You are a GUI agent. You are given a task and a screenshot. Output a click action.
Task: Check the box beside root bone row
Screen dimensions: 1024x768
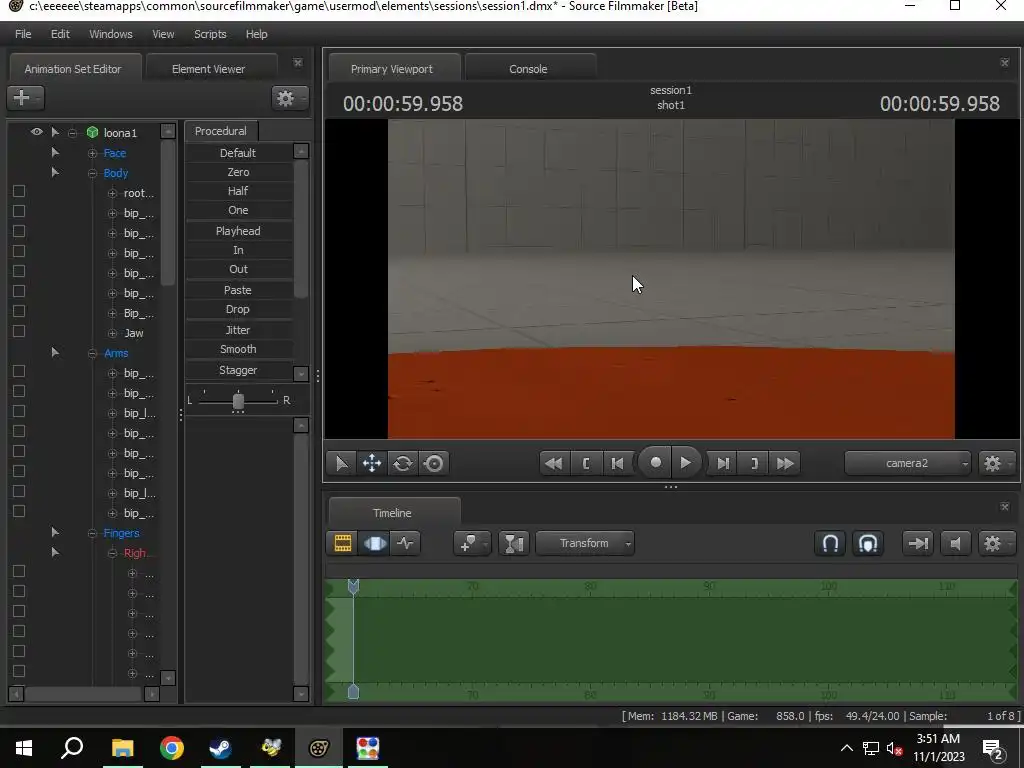coord(19,191)
